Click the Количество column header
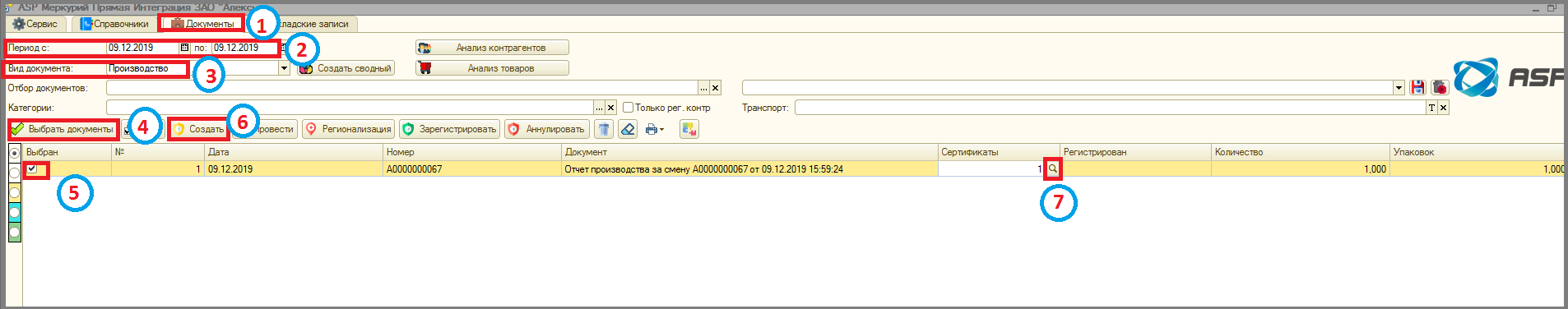 click(1300, 152)
